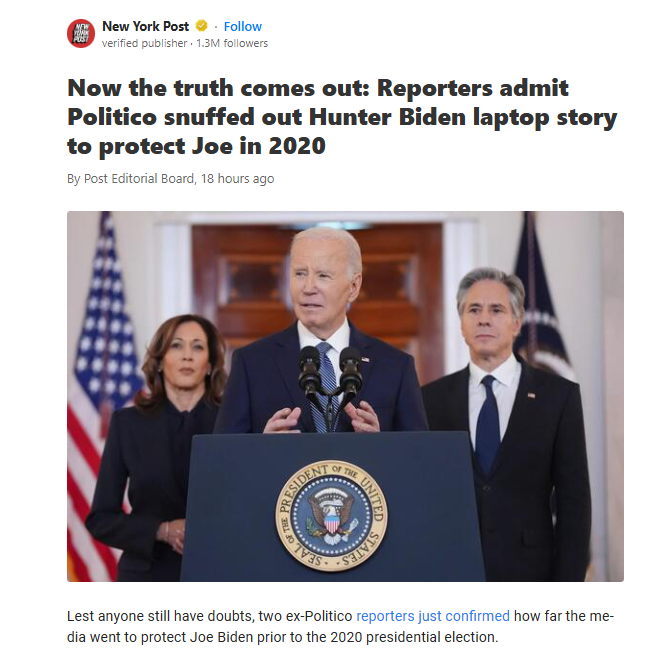The width and height of the screenshot is (655, 666).
Task: Click the 'By Post Editorial Board' byline
Action: point(131,178)
